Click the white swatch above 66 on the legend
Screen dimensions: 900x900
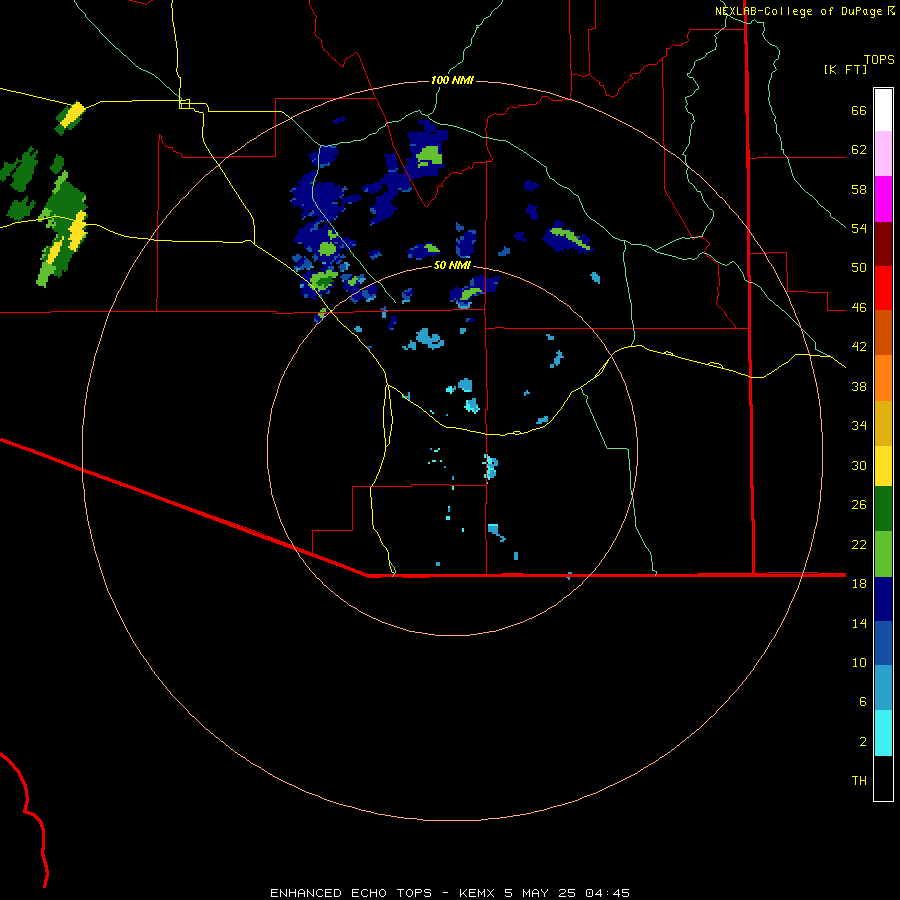(x=883, y=110)
